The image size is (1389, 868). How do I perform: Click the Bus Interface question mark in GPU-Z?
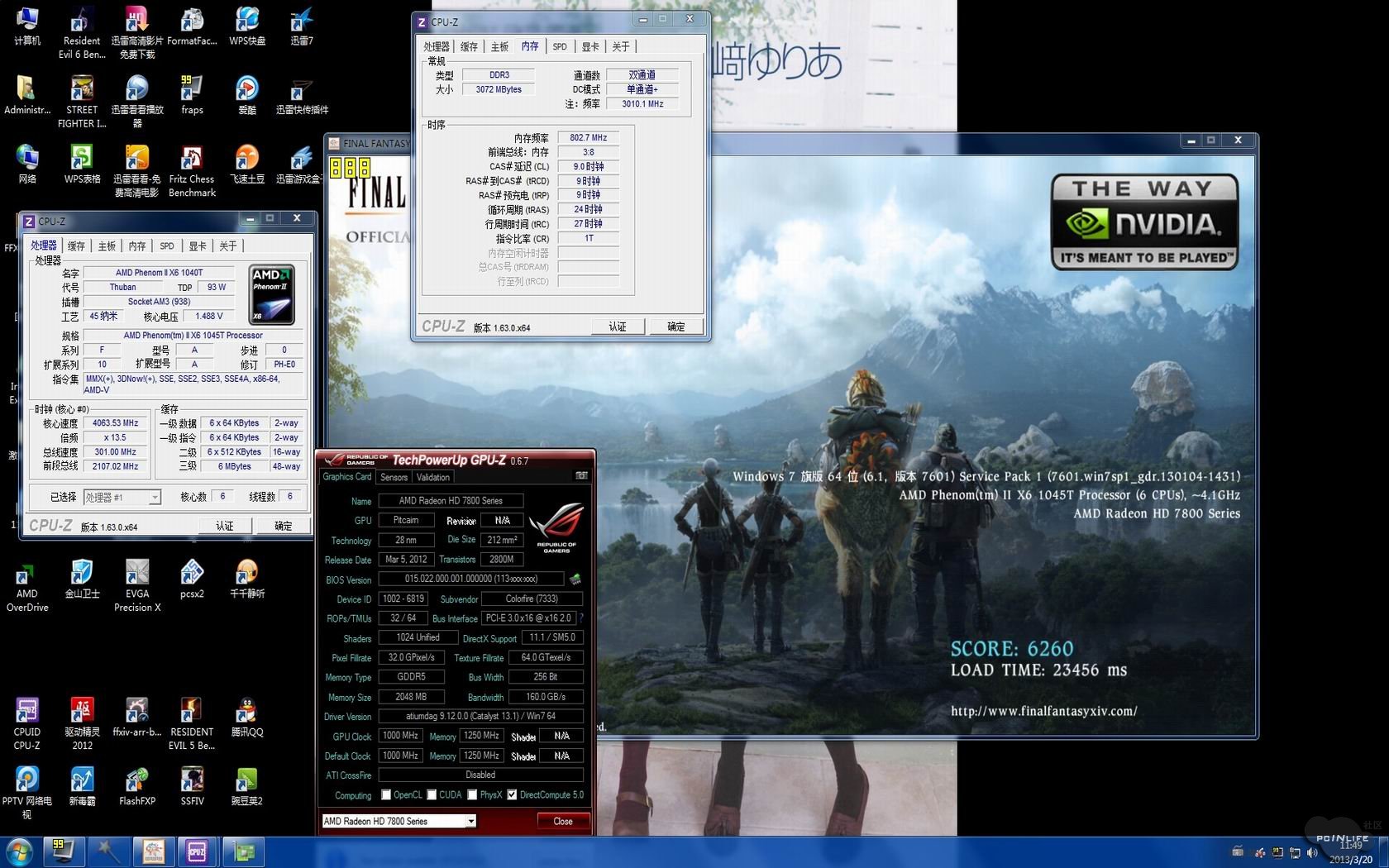pyautogui.click(x=581, y=618)
